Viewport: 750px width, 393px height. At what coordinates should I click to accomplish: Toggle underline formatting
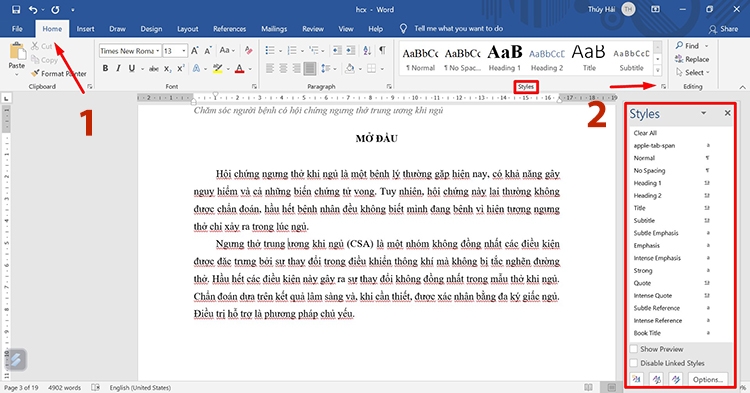(132, 68)
